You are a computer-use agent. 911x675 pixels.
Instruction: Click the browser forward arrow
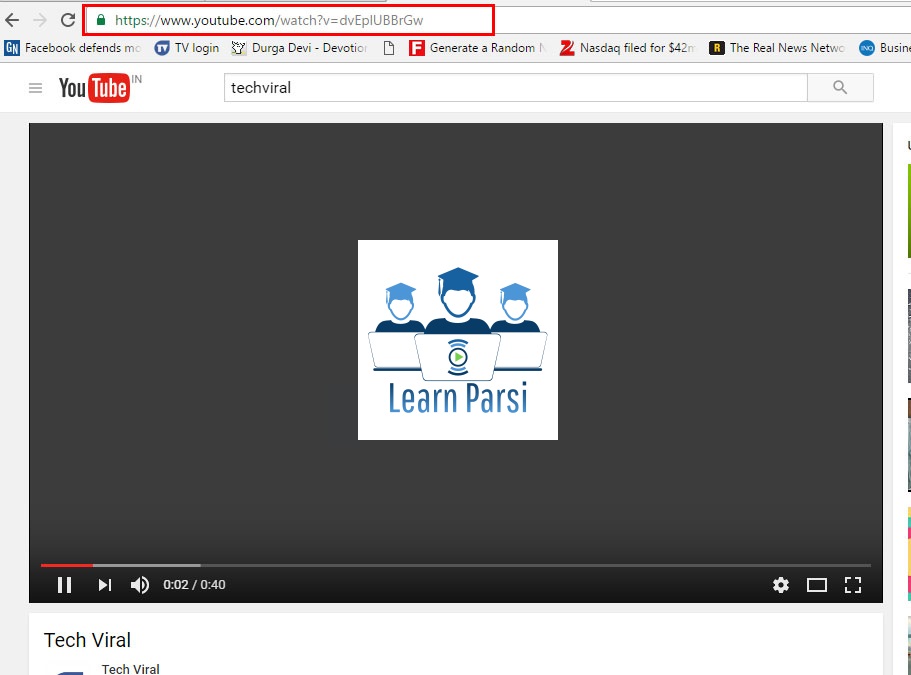[x=40, y=20]
